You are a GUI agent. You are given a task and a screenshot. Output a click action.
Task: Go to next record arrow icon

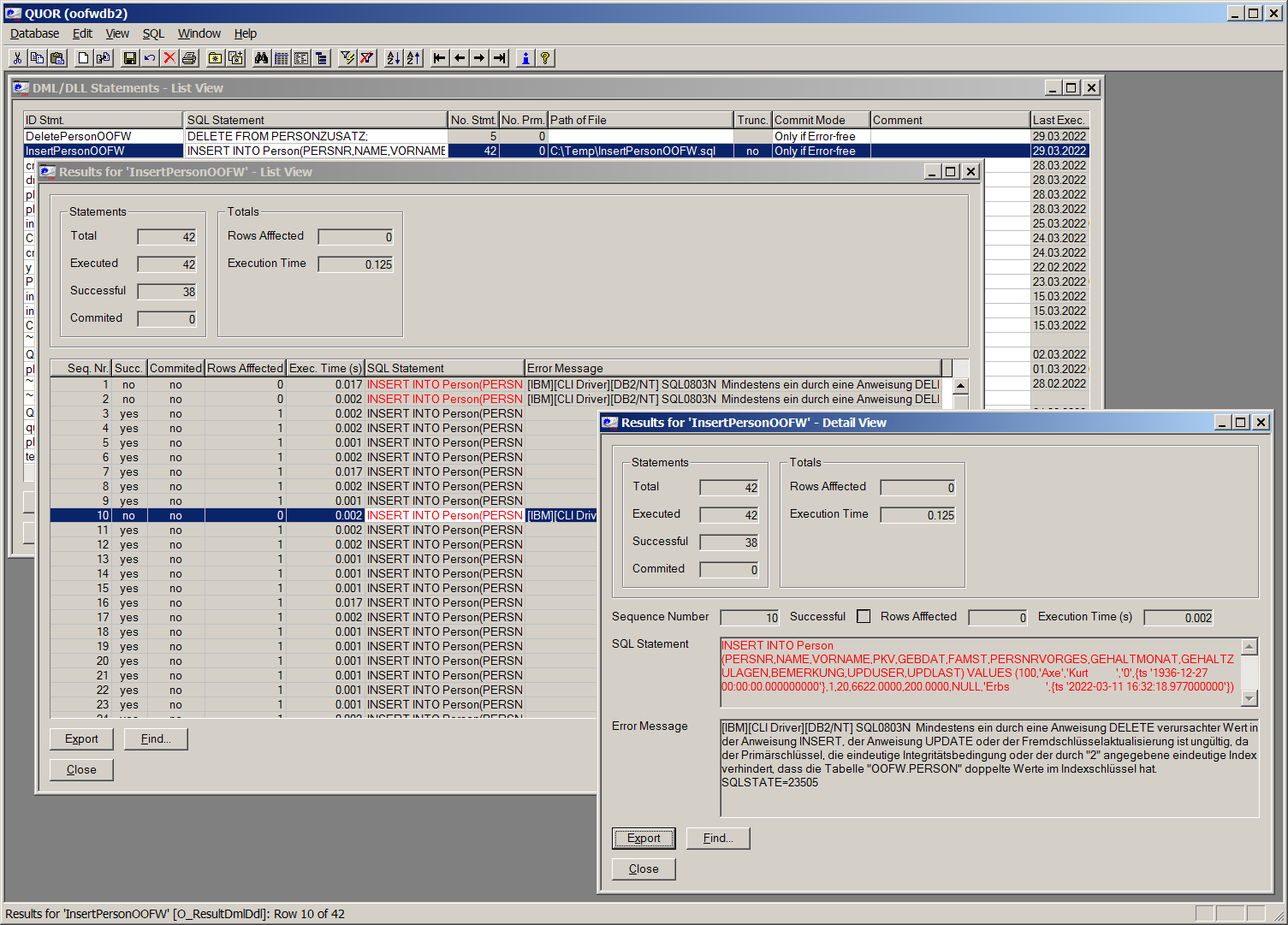click(479, 58)
